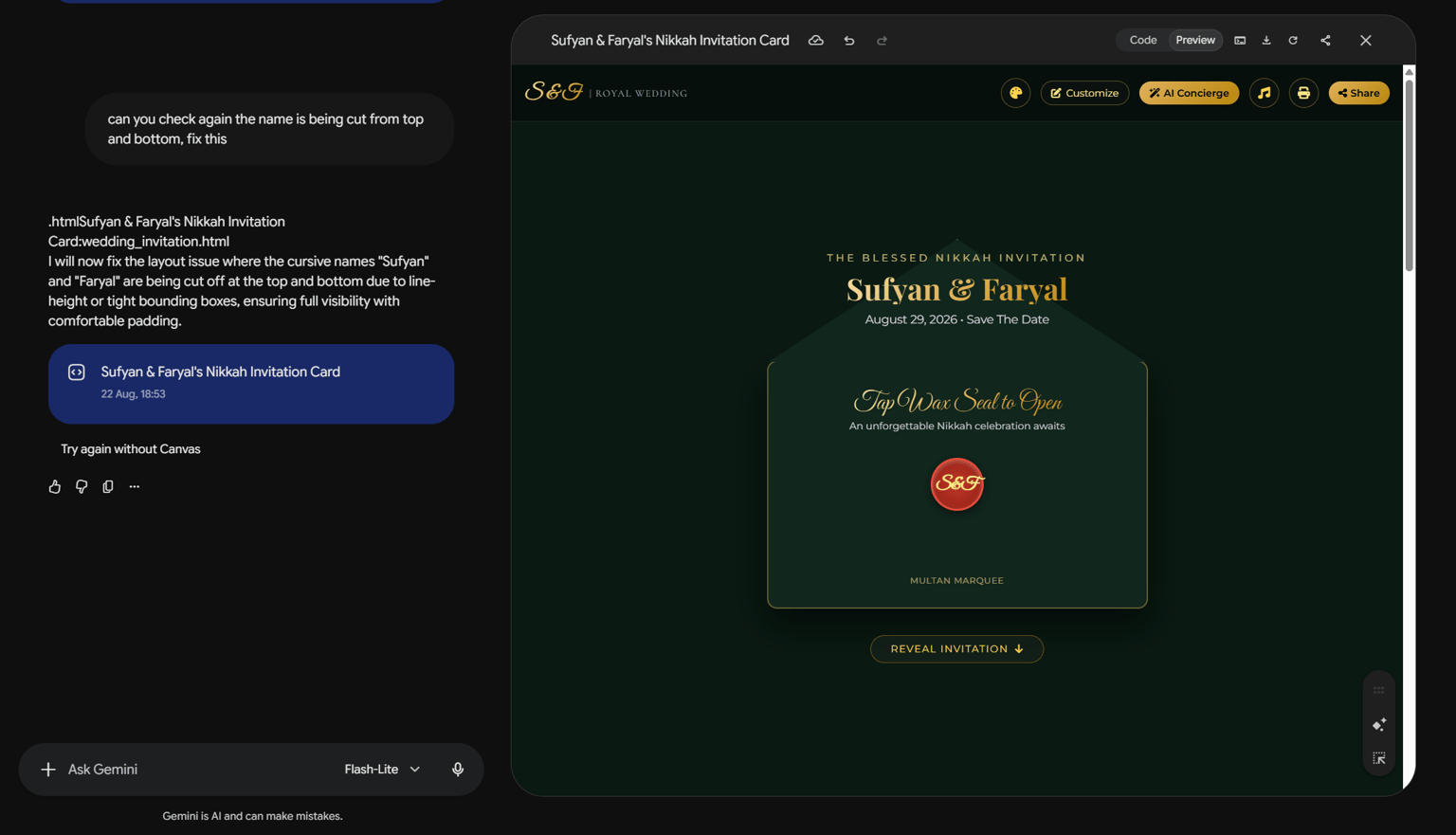The width and height of the screenshot is (1456, 835).
Task: Click the 'Sufyan & Faryal' heading on the card
Action: [956, 289]
